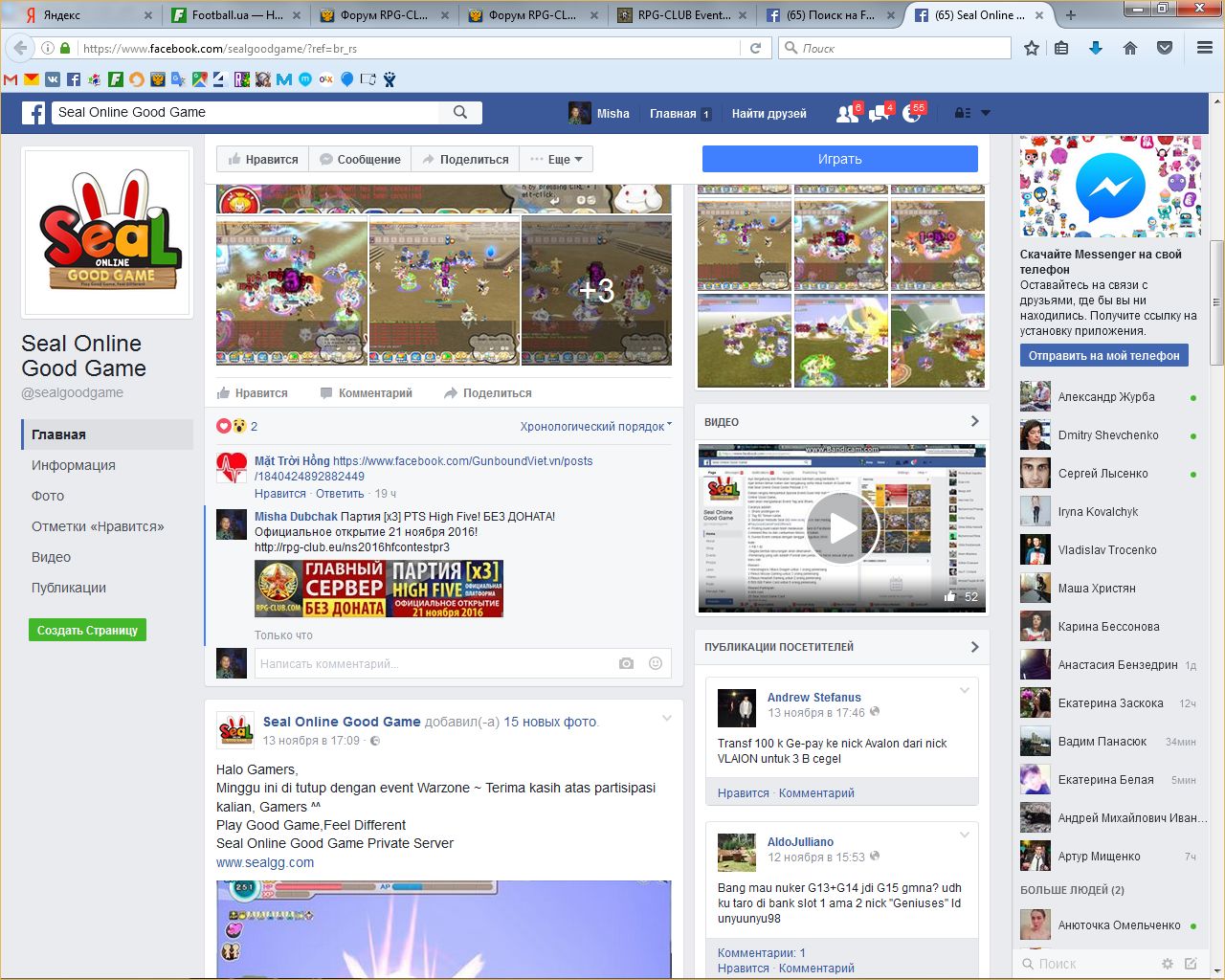This screenshot has width=1225, height=980.
Task: Open options arrow on AldoJulliano post
Action: tap(965, 835)
